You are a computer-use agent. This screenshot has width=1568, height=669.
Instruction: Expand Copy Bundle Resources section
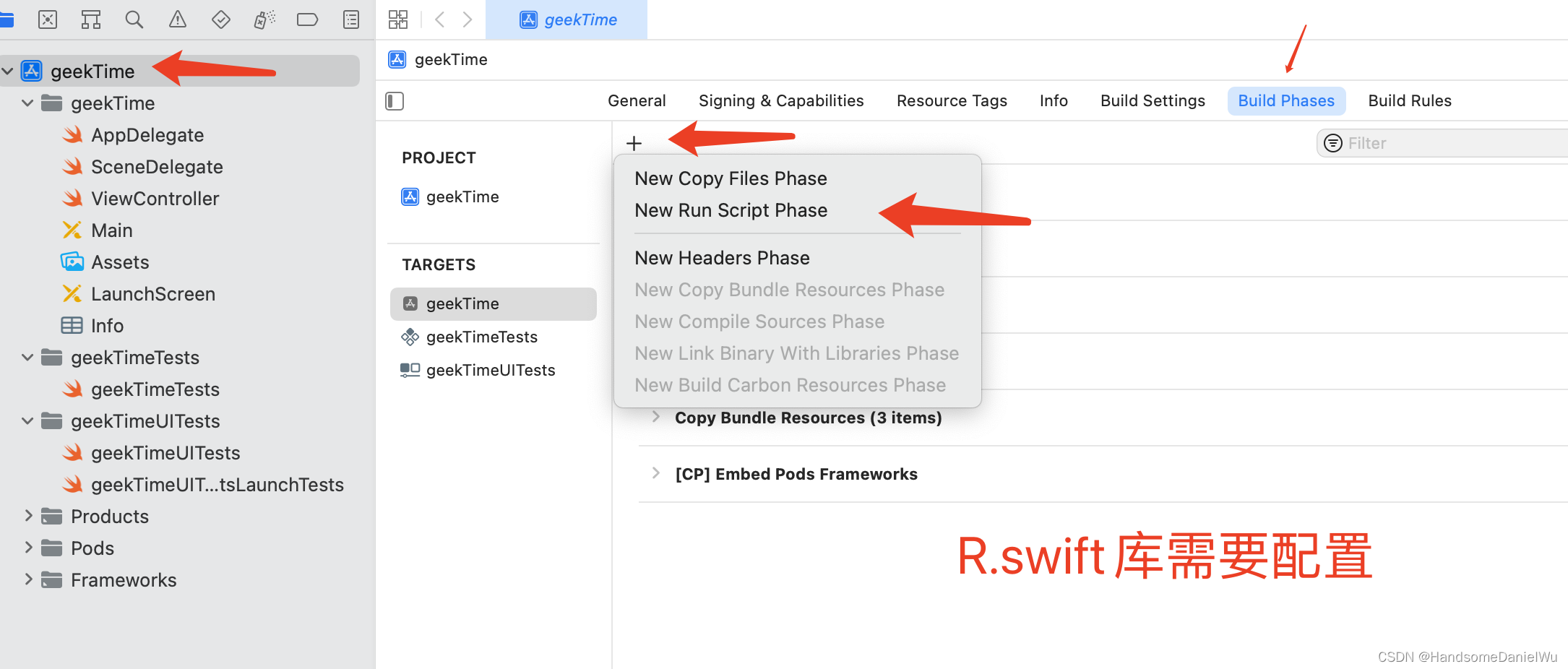click(655, 417)
